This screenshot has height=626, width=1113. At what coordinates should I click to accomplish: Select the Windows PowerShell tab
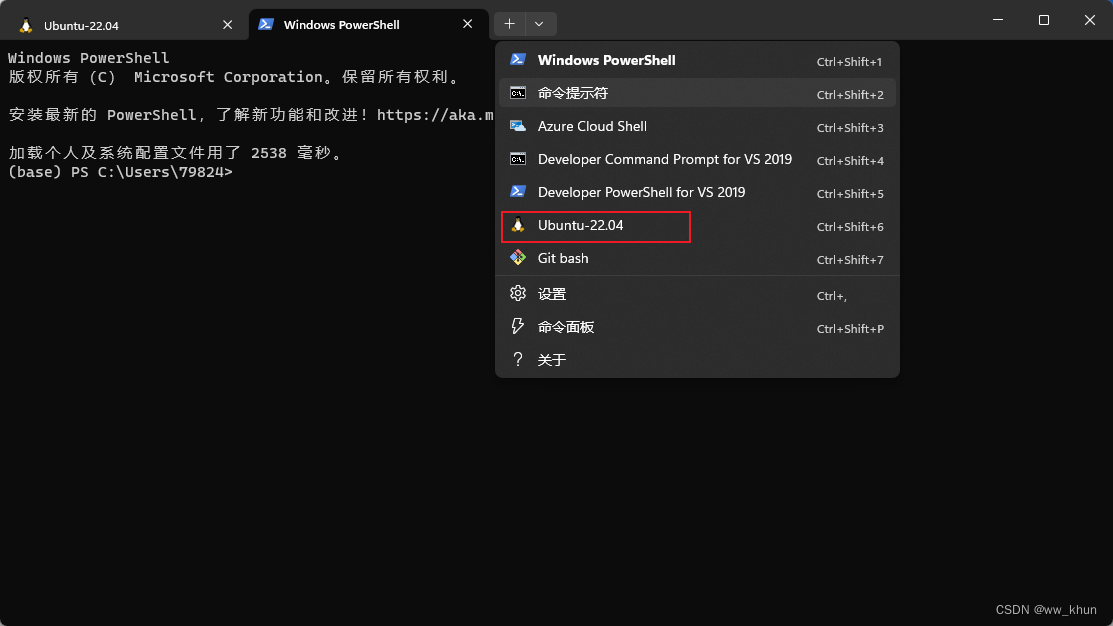pyautogui.click(x=368, y=25)
